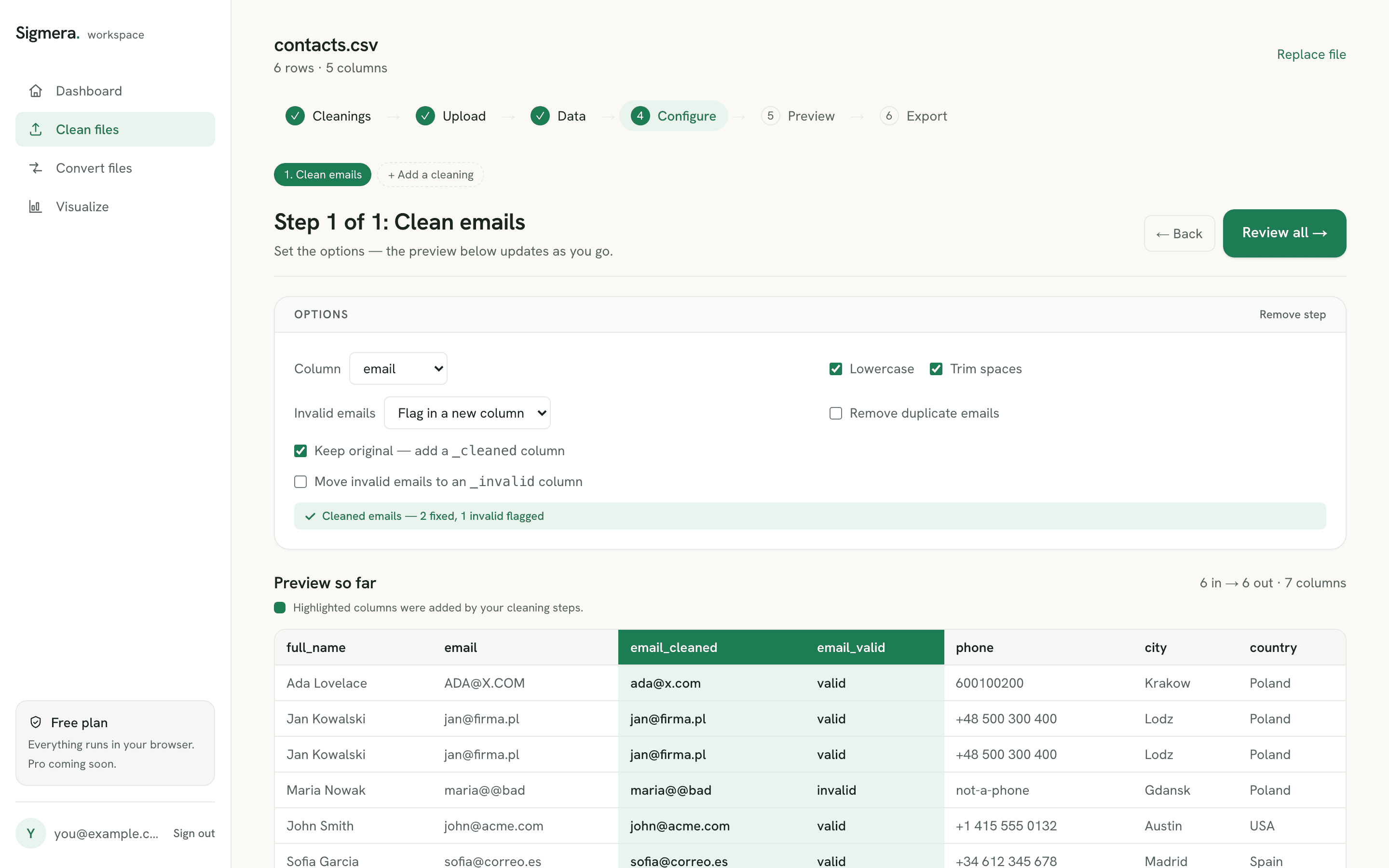Open Visualize in sidebar

coord(115,206)
